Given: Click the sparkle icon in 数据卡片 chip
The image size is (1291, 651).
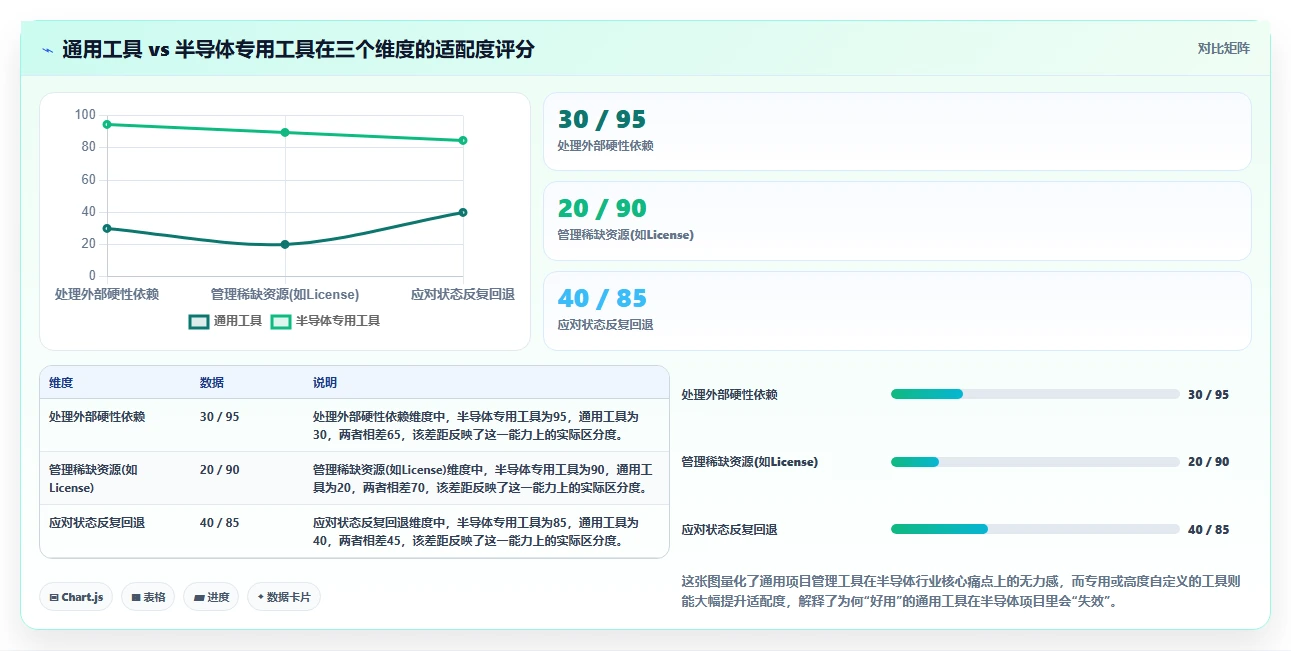Looking at the screenshot, I should point(261,597).
